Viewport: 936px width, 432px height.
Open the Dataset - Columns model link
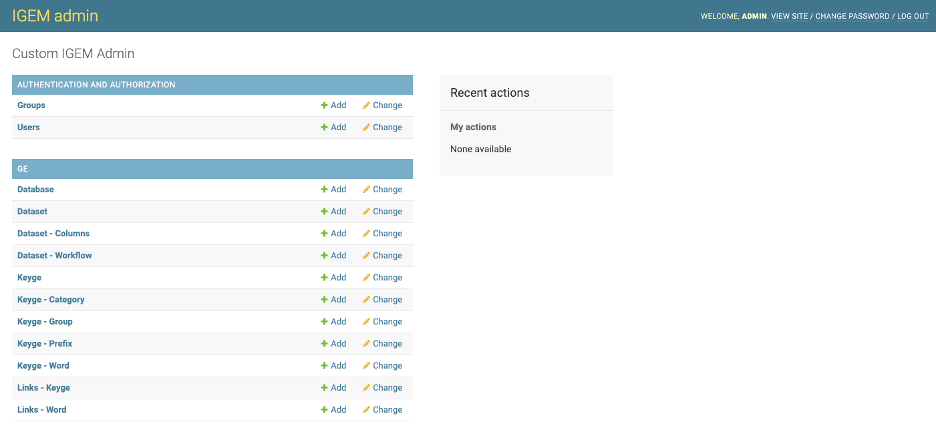tap(53, 233)
